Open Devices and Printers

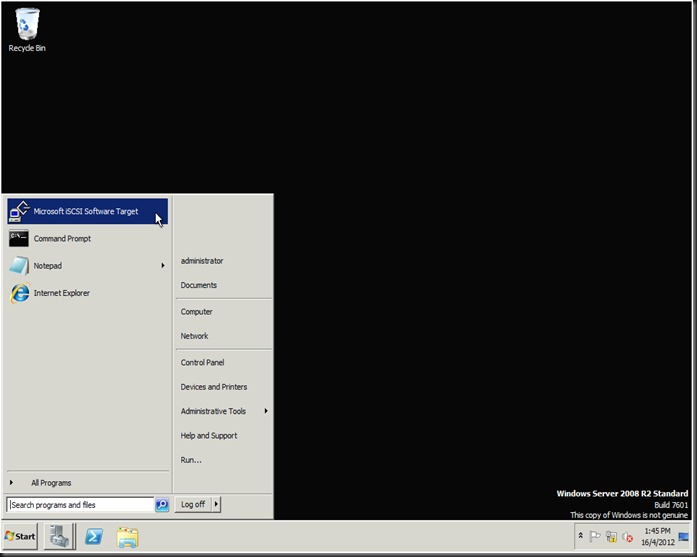[214, 387]
